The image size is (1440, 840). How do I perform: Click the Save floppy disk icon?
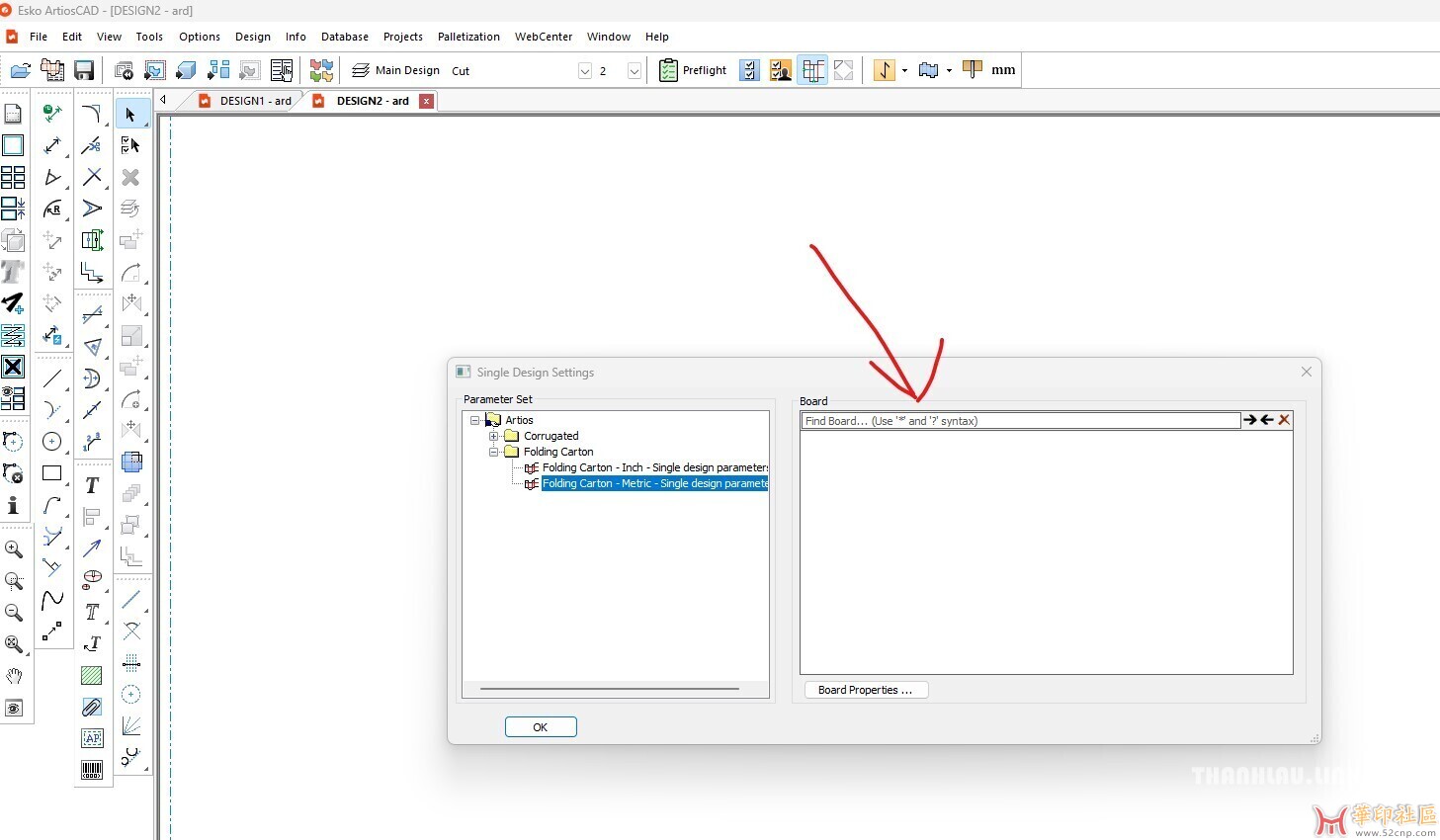(84, 70)
